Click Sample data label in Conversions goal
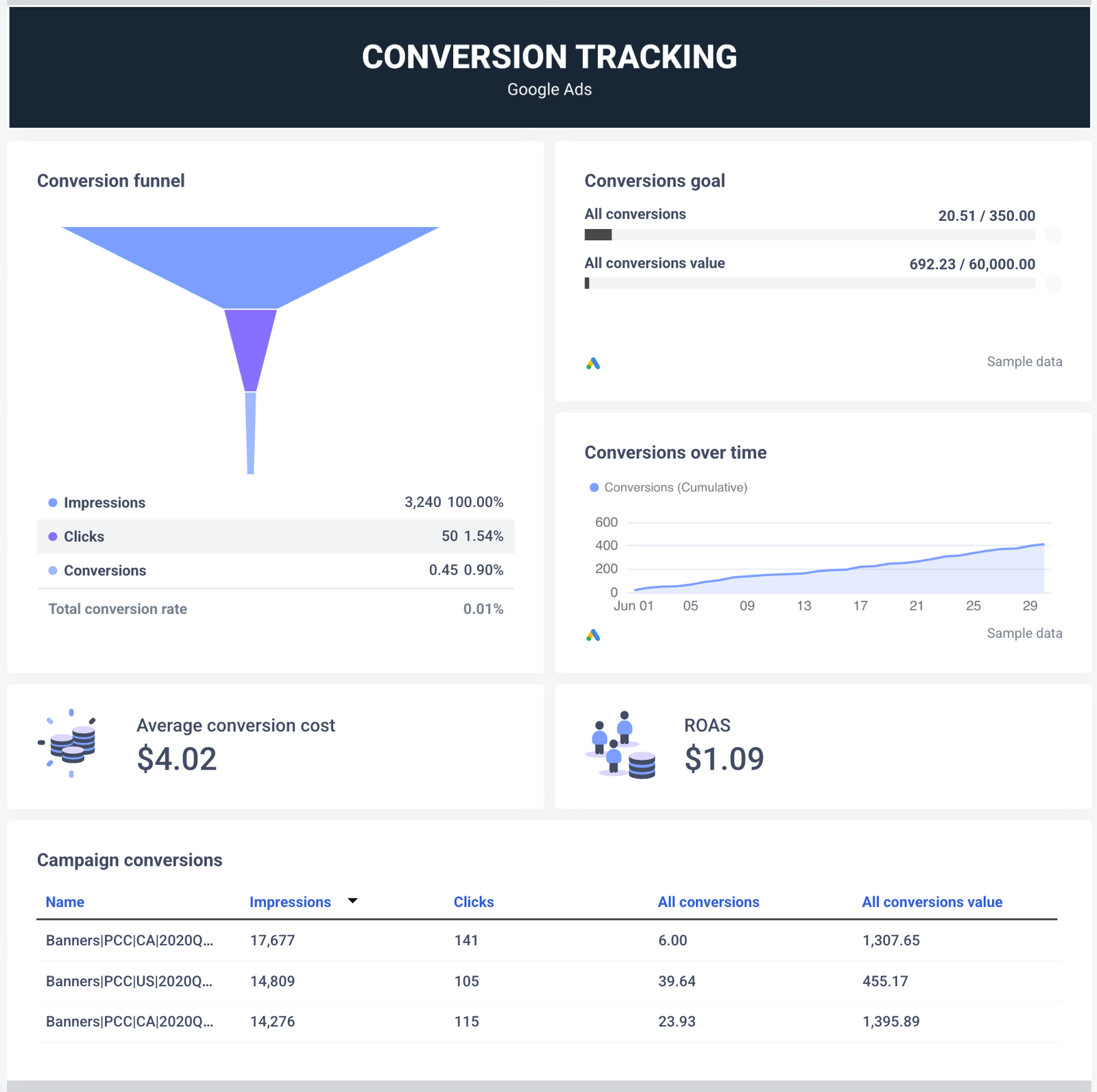This screenshot has width=1097, height=1092. (x=1024, y=361)
